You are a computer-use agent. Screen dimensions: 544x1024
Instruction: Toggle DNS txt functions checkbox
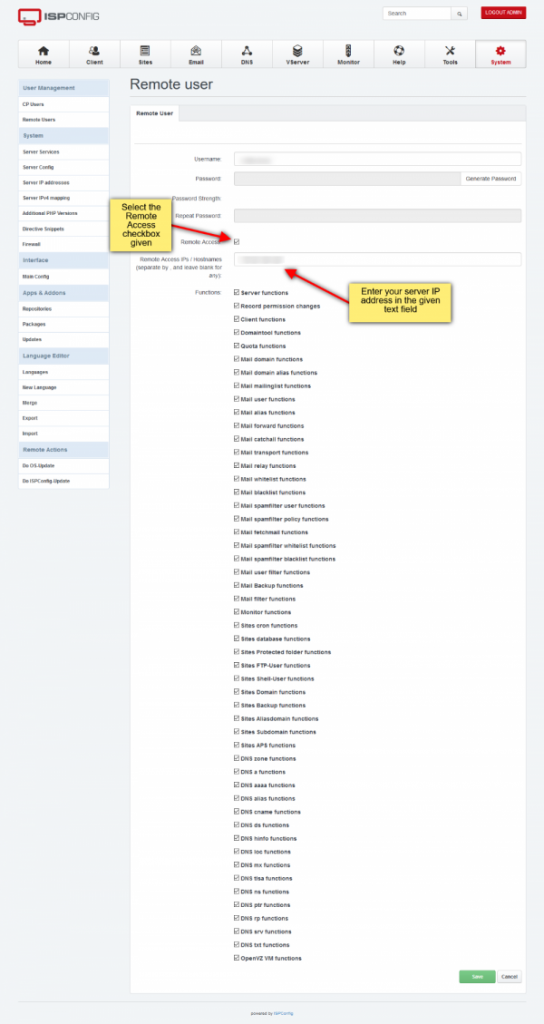click(x=236, y=945)
